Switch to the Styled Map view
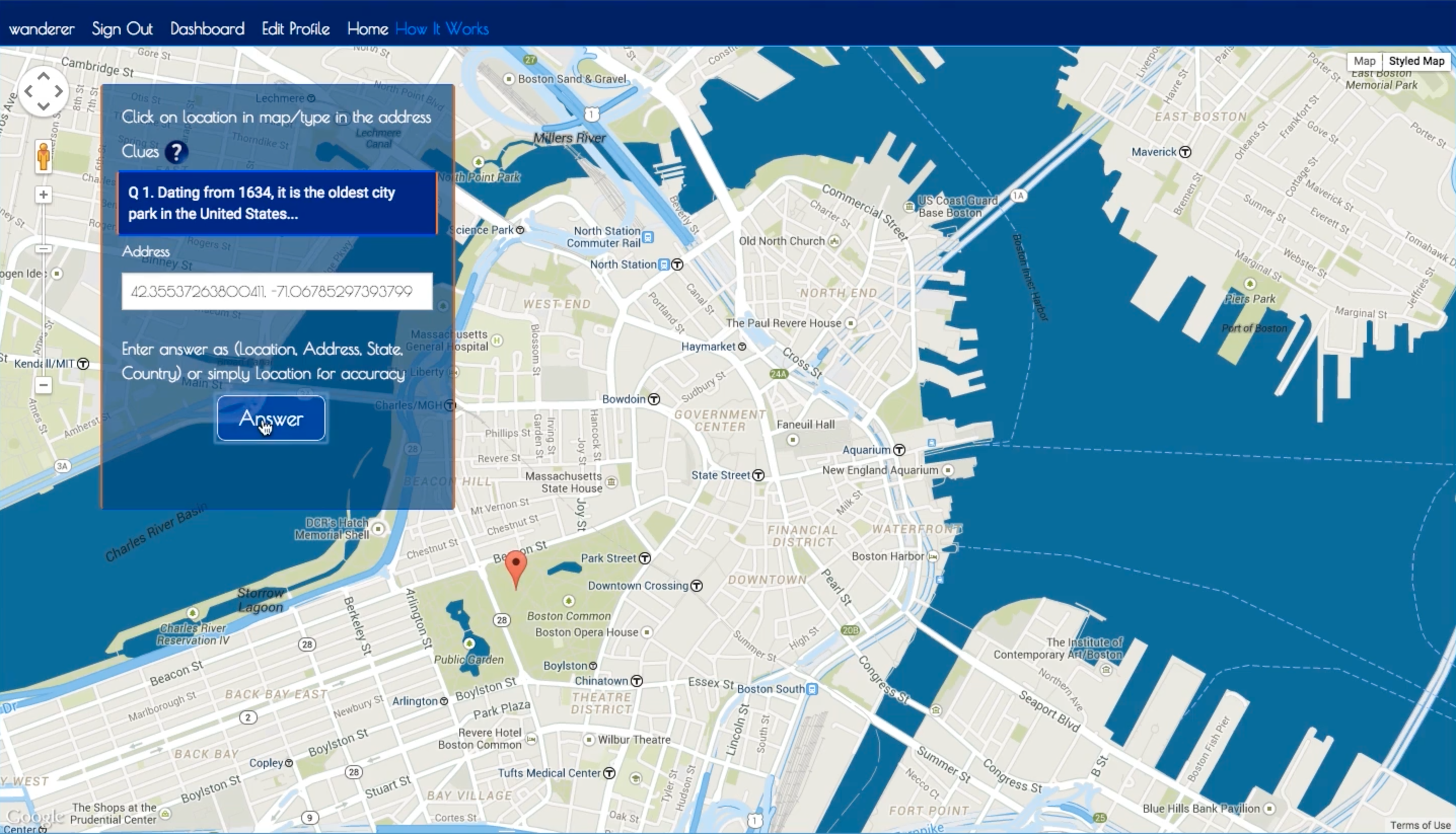The height and width of the screenshot is (834, 1456). point(1416,61)
